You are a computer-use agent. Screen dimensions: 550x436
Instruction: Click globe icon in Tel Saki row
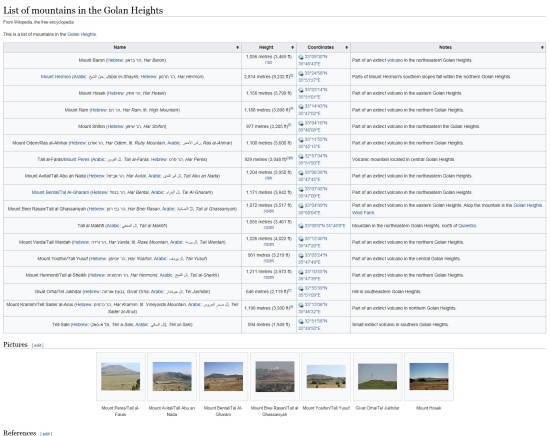tap(301, 321)
